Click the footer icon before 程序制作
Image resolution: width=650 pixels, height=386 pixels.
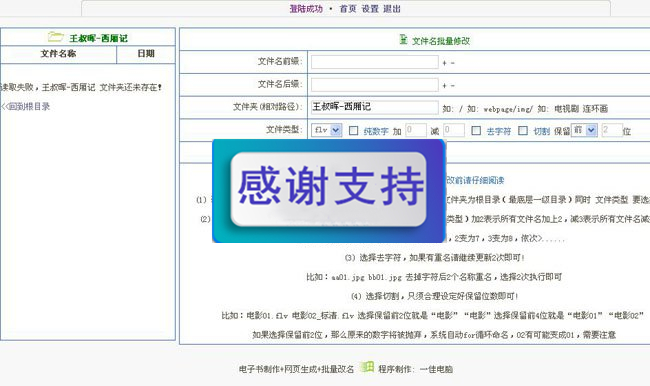click(367, 367)
